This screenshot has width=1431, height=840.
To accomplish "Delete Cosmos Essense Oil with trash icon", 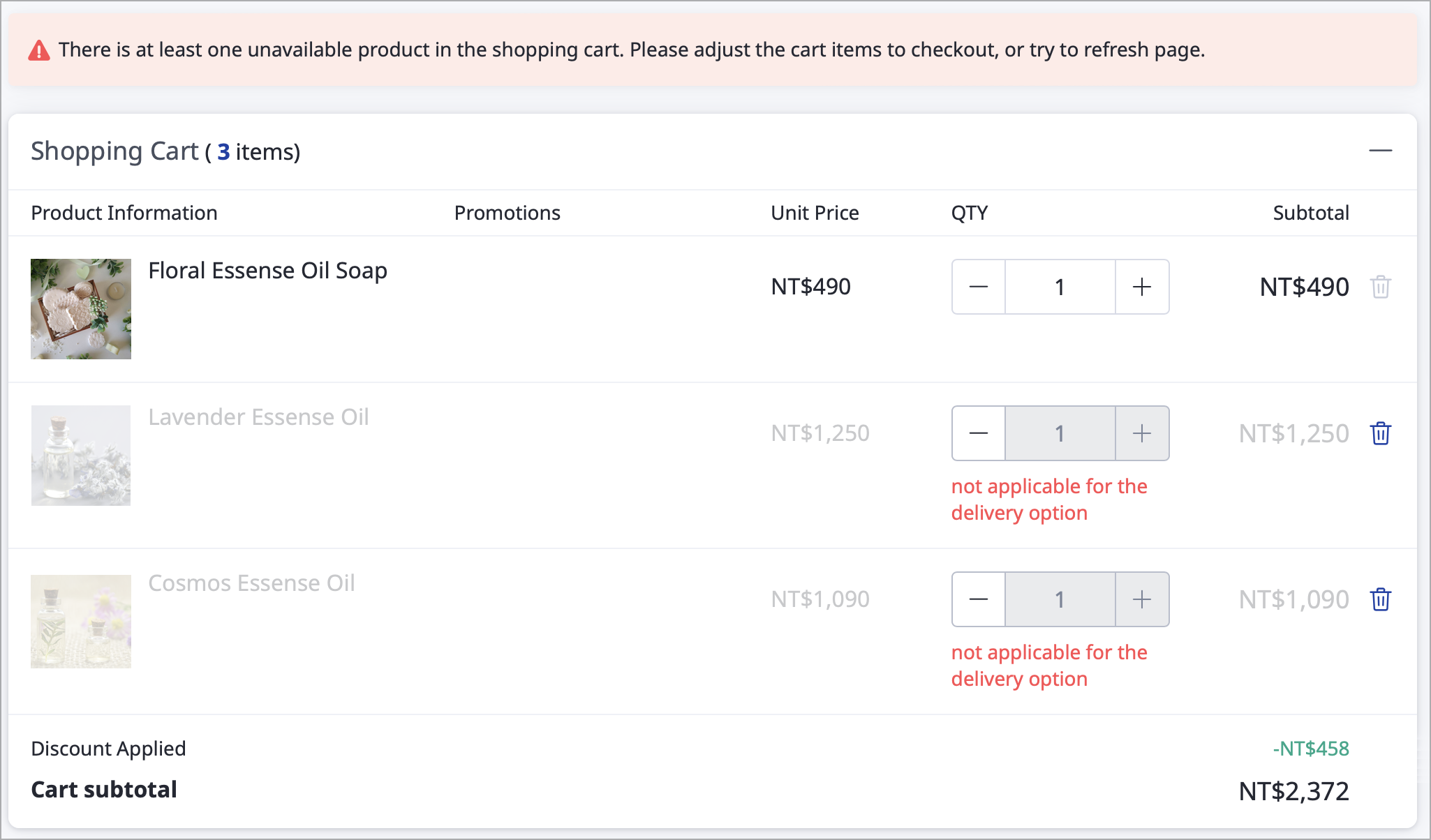I will coord(1380,599).
